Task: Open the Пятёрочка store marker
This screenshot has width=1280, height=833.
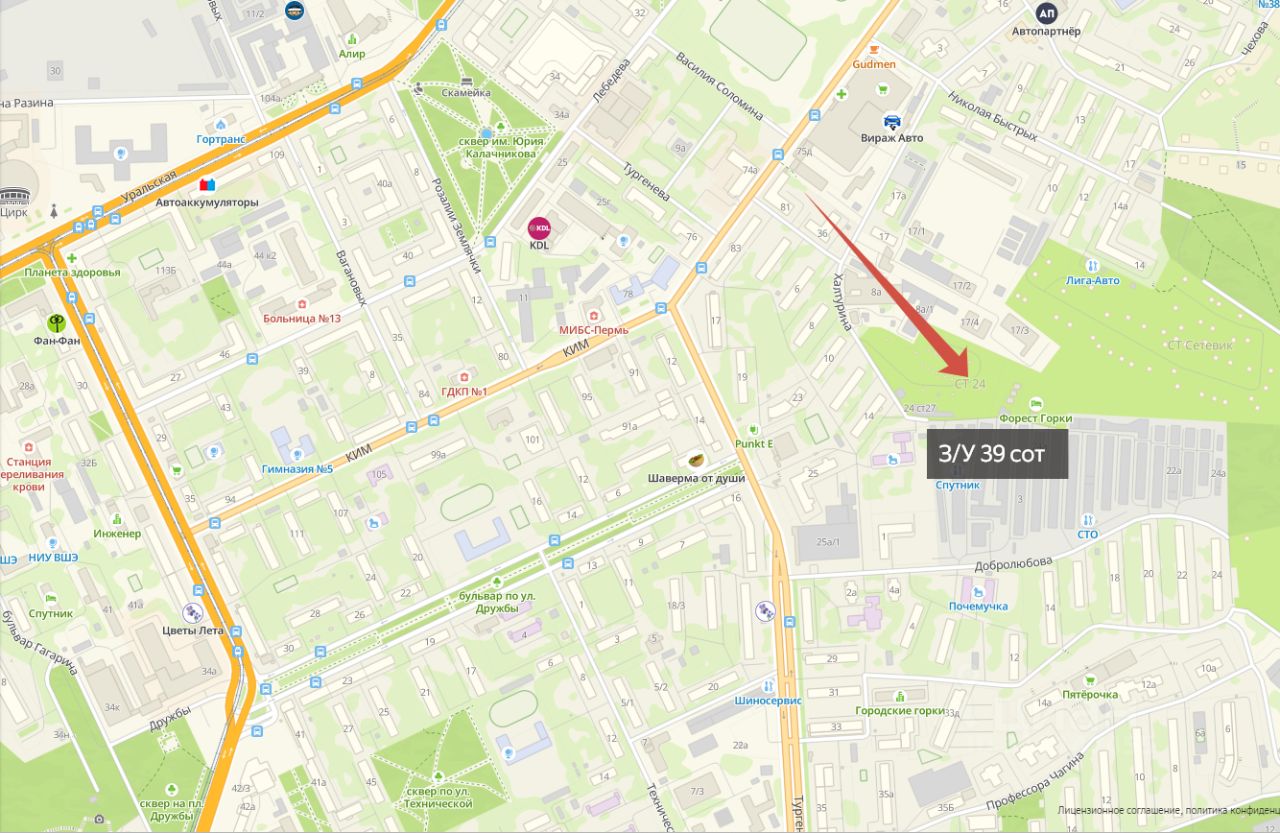Action: 1089,677
